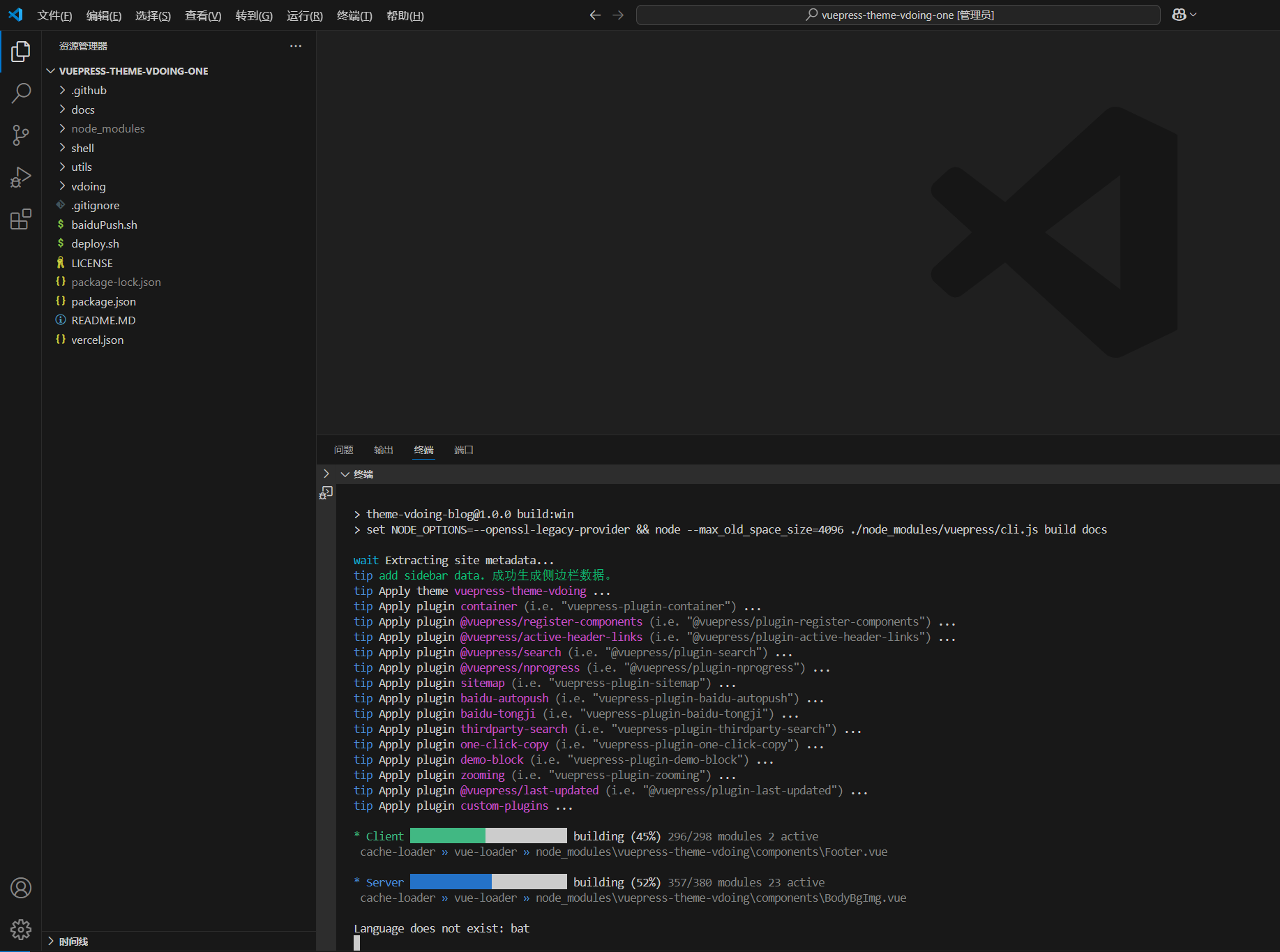Open the 选择(S) menu
1280x952 pixels.
pos(153,15)
